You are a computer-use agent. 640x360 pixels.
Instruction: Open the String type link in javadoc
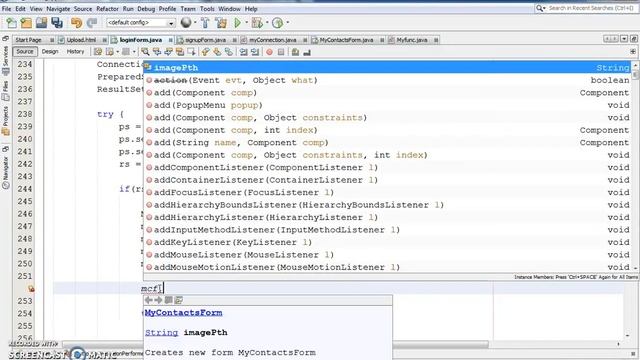pyautogui.click(x=161, y=333)
